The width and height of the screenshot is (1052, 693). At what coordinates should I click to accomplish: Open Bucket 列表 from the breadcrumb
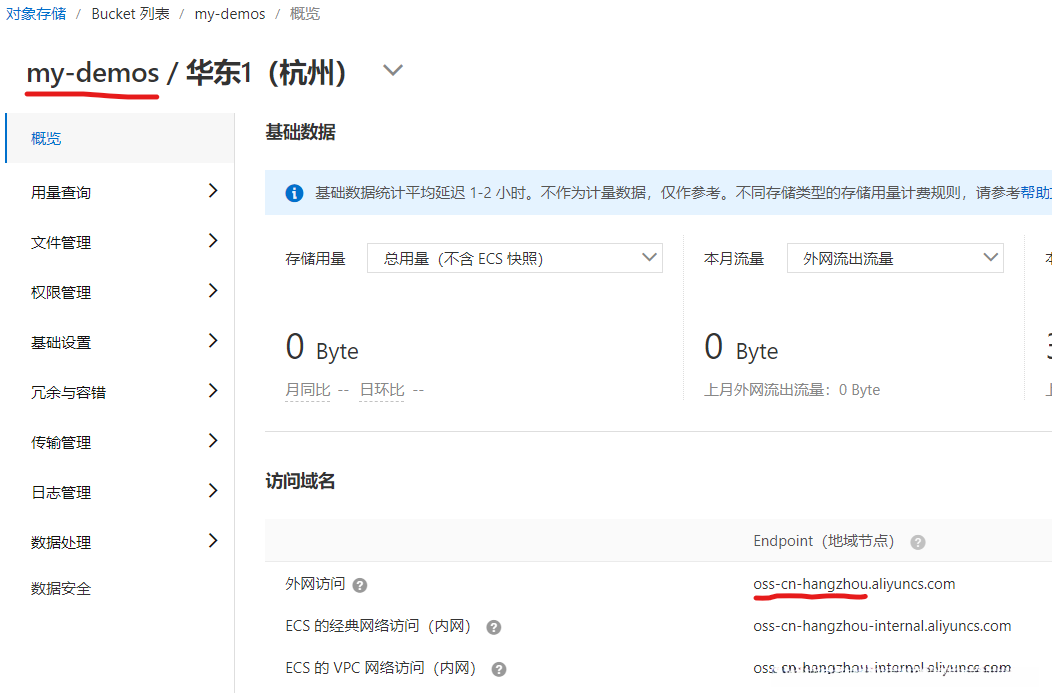pos(130,13)
